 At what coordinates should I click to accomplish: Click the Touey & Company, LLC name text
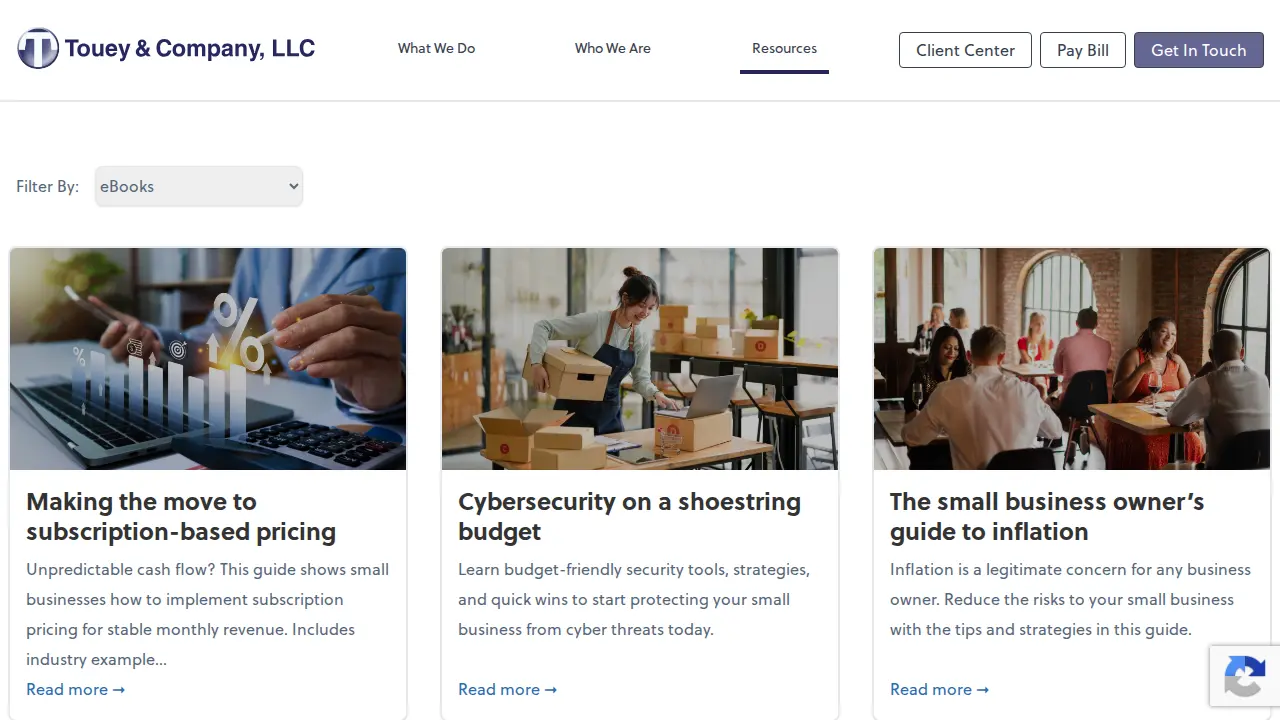[x=190, y=48]
